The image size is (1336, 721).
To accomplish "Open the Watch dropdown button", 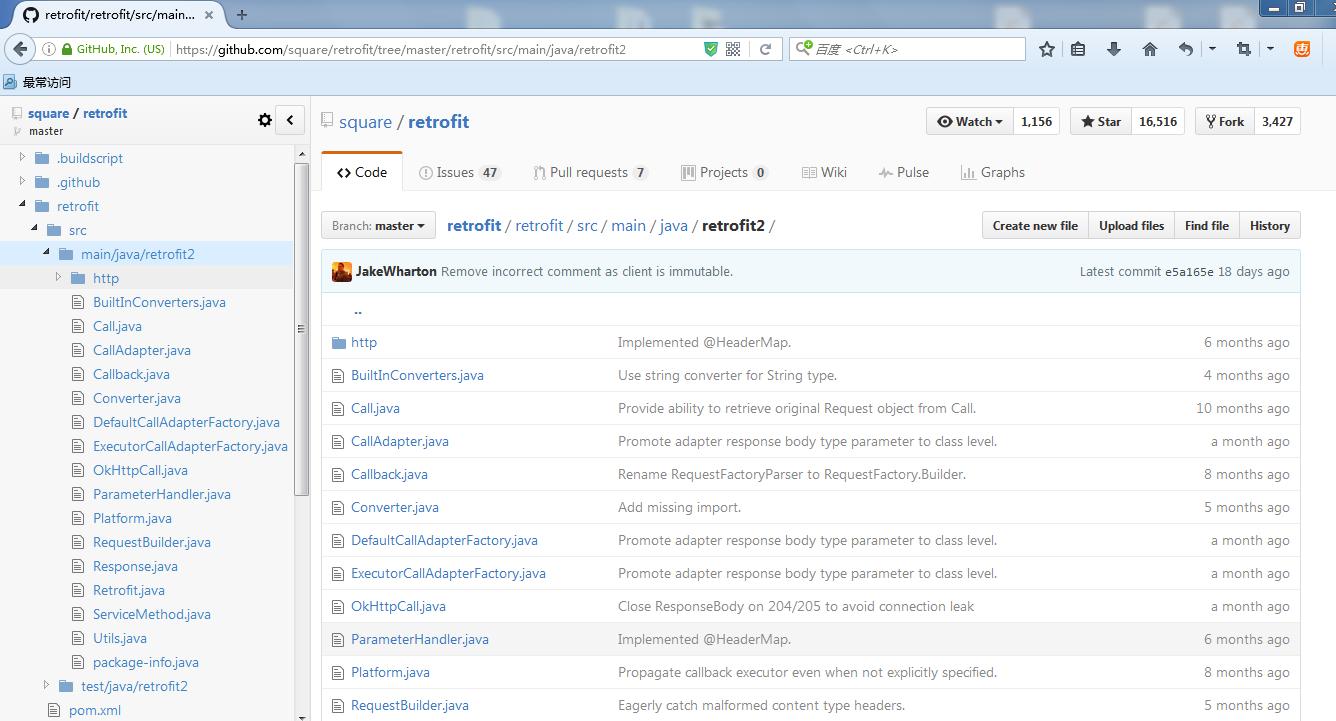I will pos(970,121).
